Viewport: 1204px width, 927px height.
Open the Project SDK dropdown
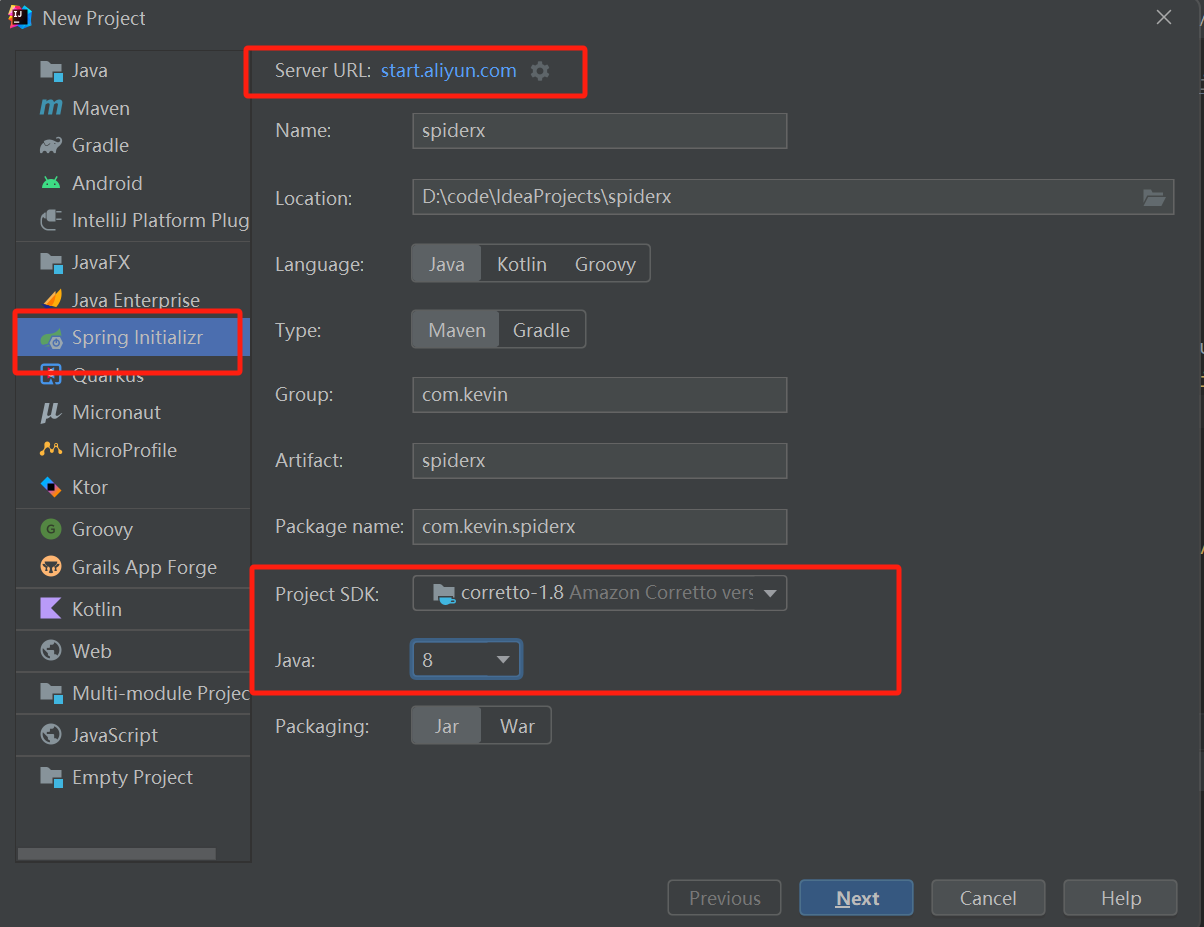(600, 593)
